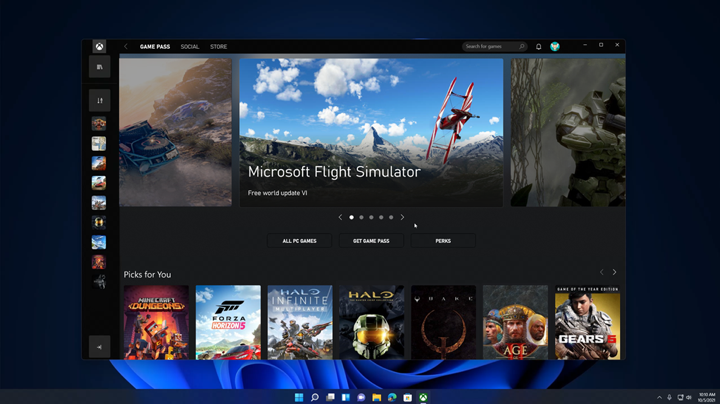720x404 pixels.
Task: Open Minecraft Dungeons game tile
Action: [x=156, y=322]
